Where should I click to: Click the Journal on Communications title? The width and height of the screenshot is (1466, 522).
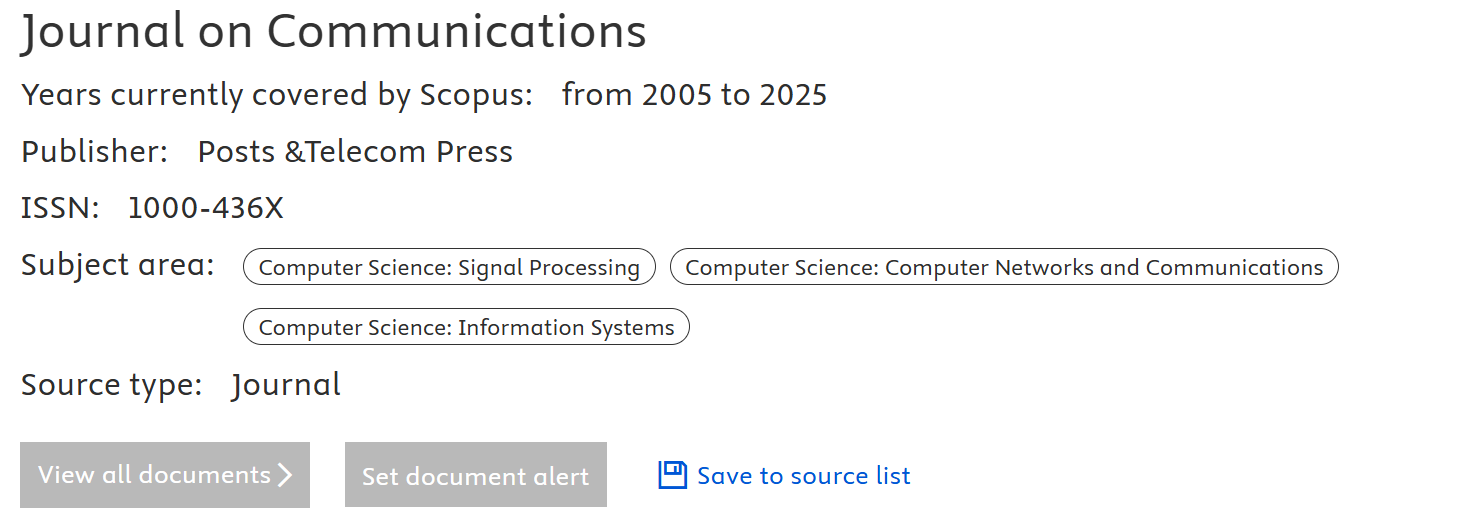point(334,32)
